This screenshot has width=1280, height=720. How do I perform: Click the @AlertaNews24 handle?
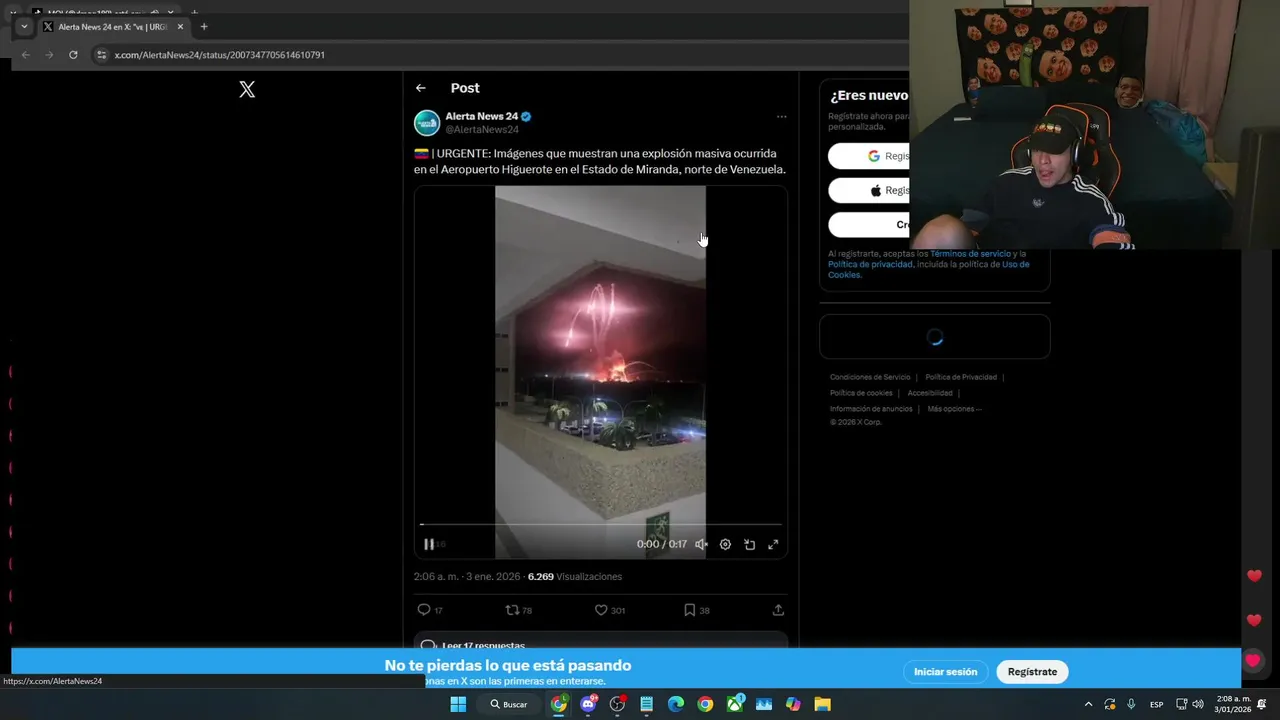pos(482,130)
